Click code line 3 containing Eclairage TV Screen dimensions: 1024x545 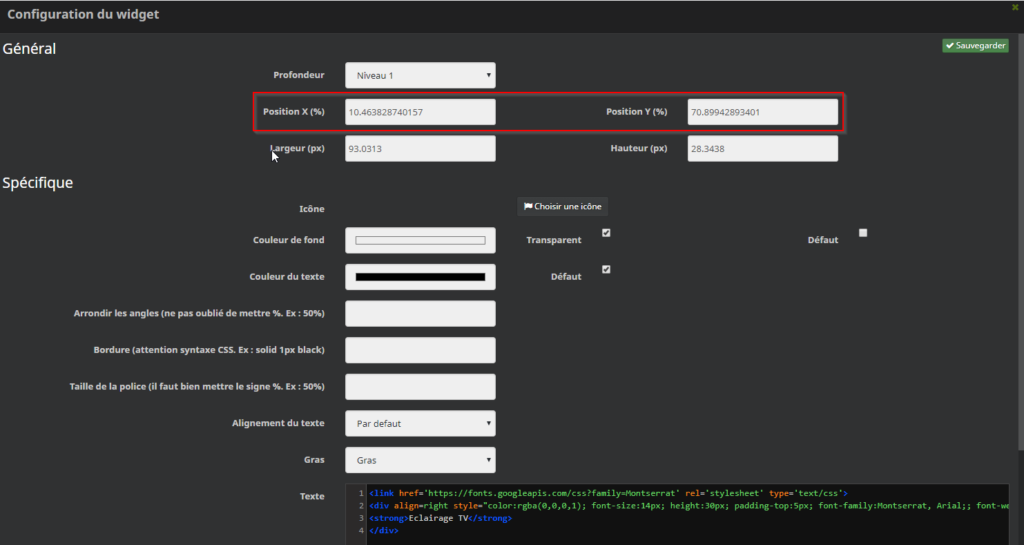click(441, 518)
